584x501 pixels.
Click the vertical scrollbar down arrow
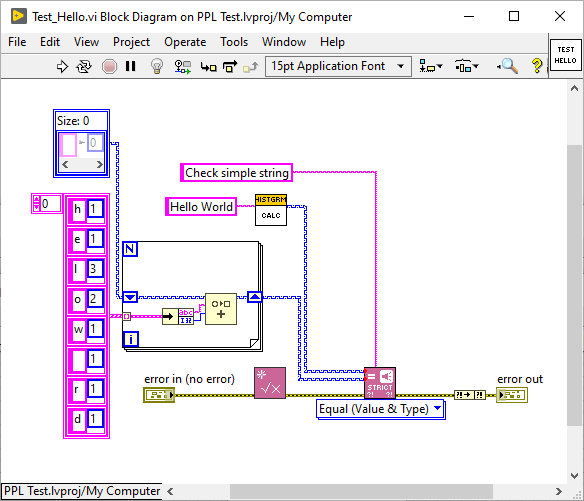tap(574, 476)
